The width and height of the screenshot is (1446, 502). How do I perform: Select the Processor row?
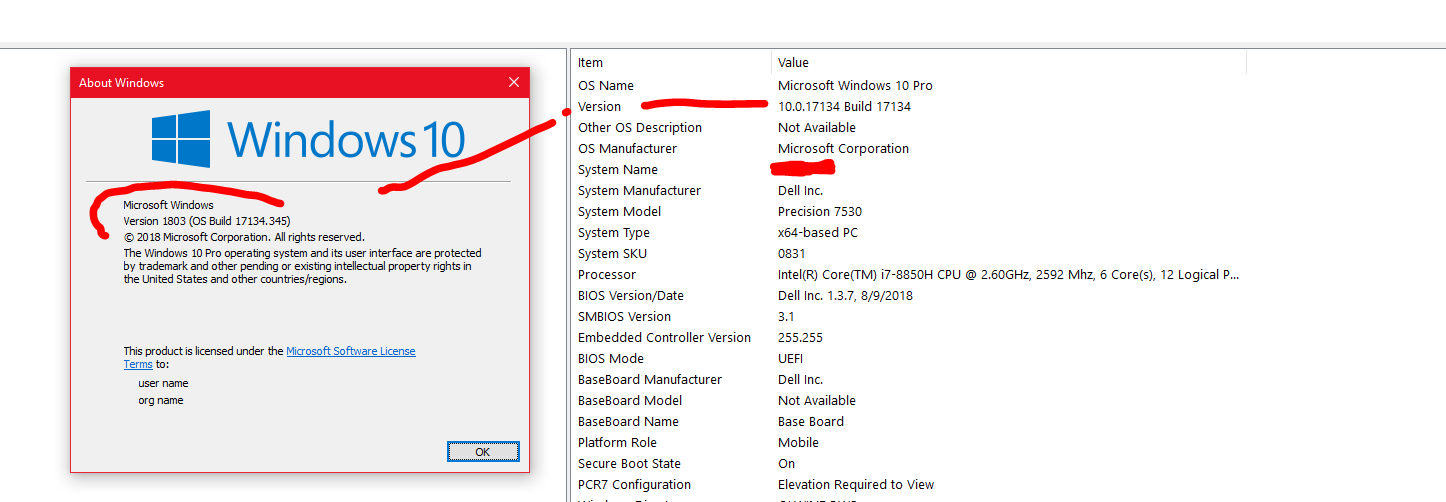pos(606,275)
